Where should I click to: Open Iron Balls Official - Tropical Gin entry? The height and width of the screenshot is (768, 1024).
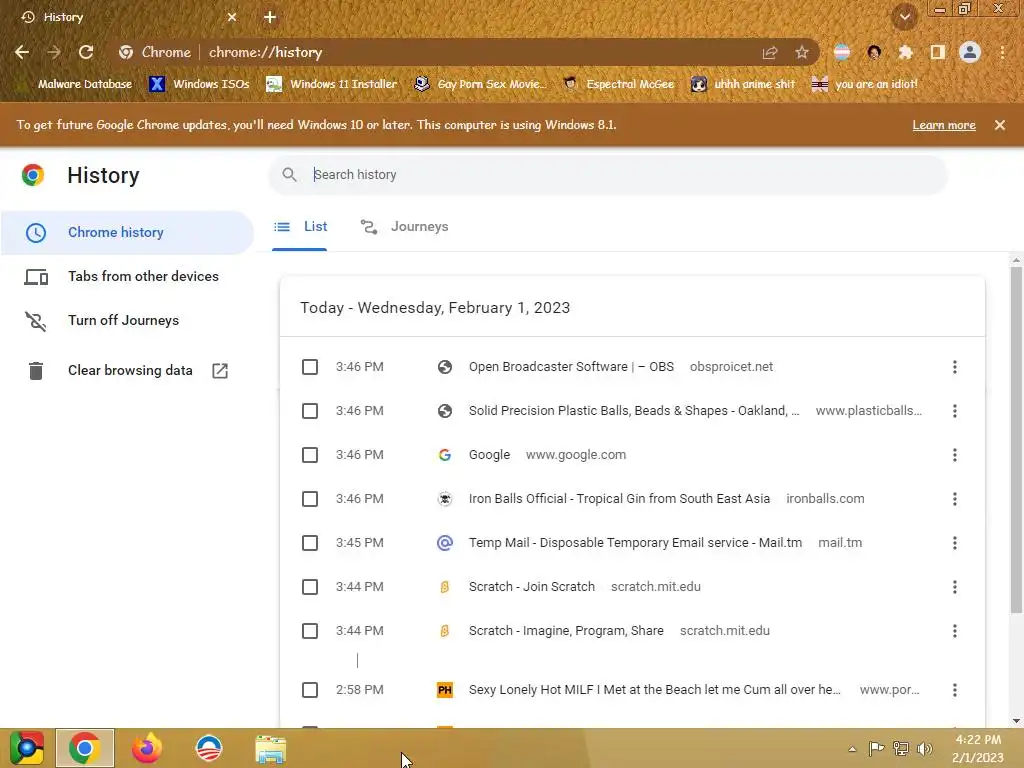point(619,499)
